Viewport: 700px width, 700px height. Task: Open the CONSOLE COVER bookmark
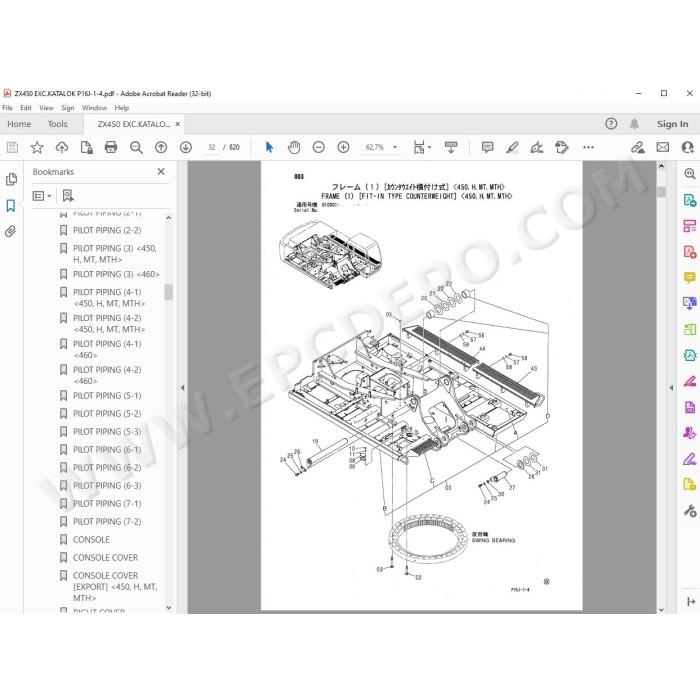coord(105,557)
